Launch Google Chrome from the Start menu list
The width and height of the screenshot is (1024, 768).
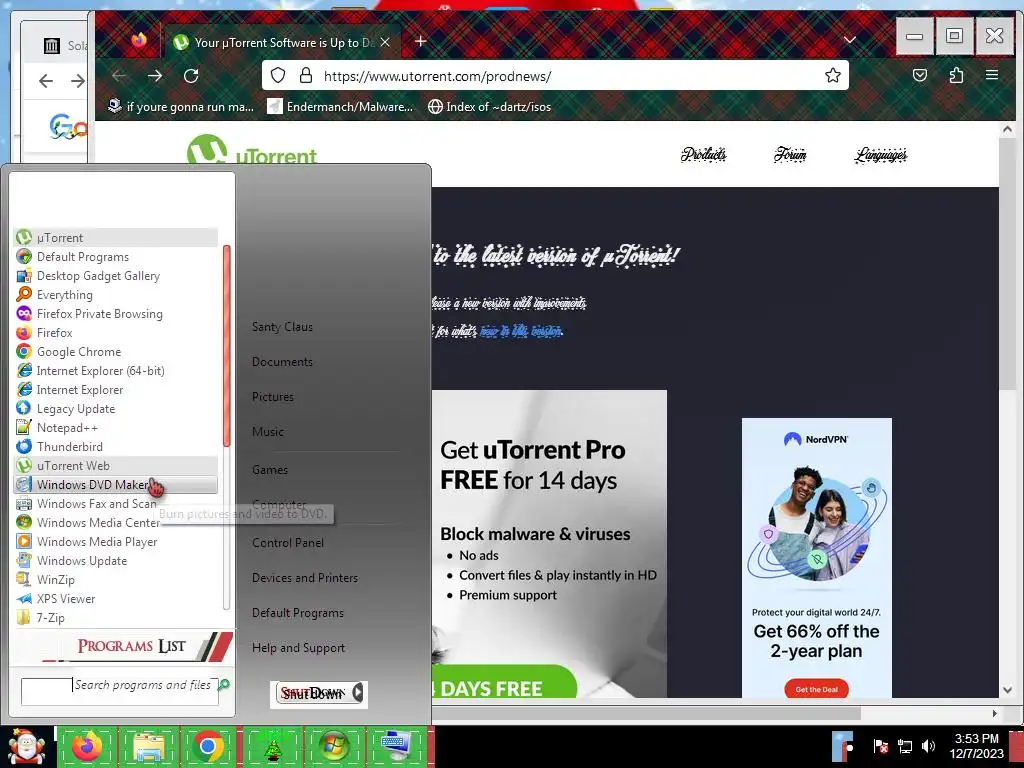116,351
